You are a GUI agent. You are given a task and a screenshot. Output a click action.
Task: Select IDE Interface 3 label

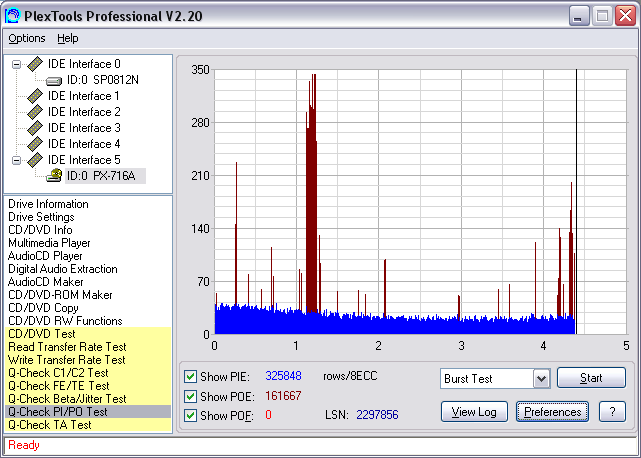coord(84,128)
